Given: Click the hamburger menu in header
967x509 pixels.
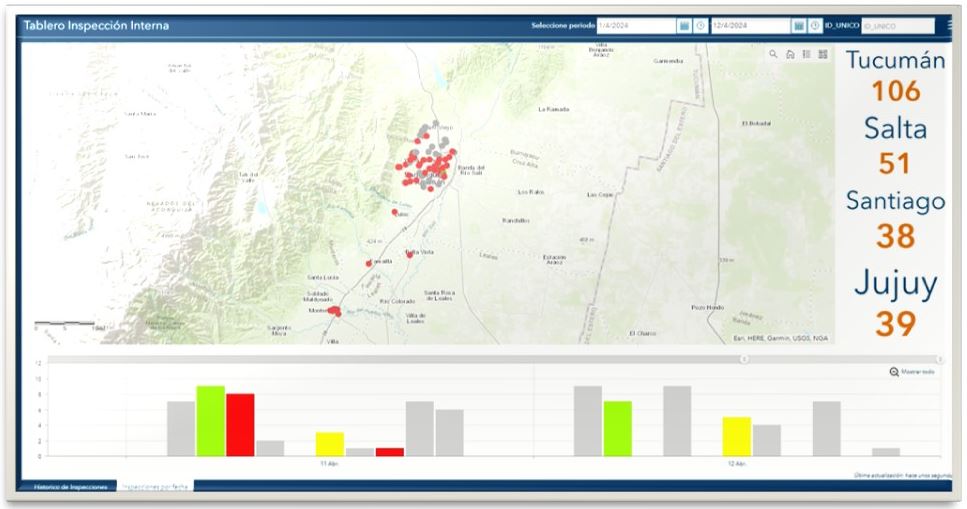Looking at the screenshot, I should pos(949,25).
